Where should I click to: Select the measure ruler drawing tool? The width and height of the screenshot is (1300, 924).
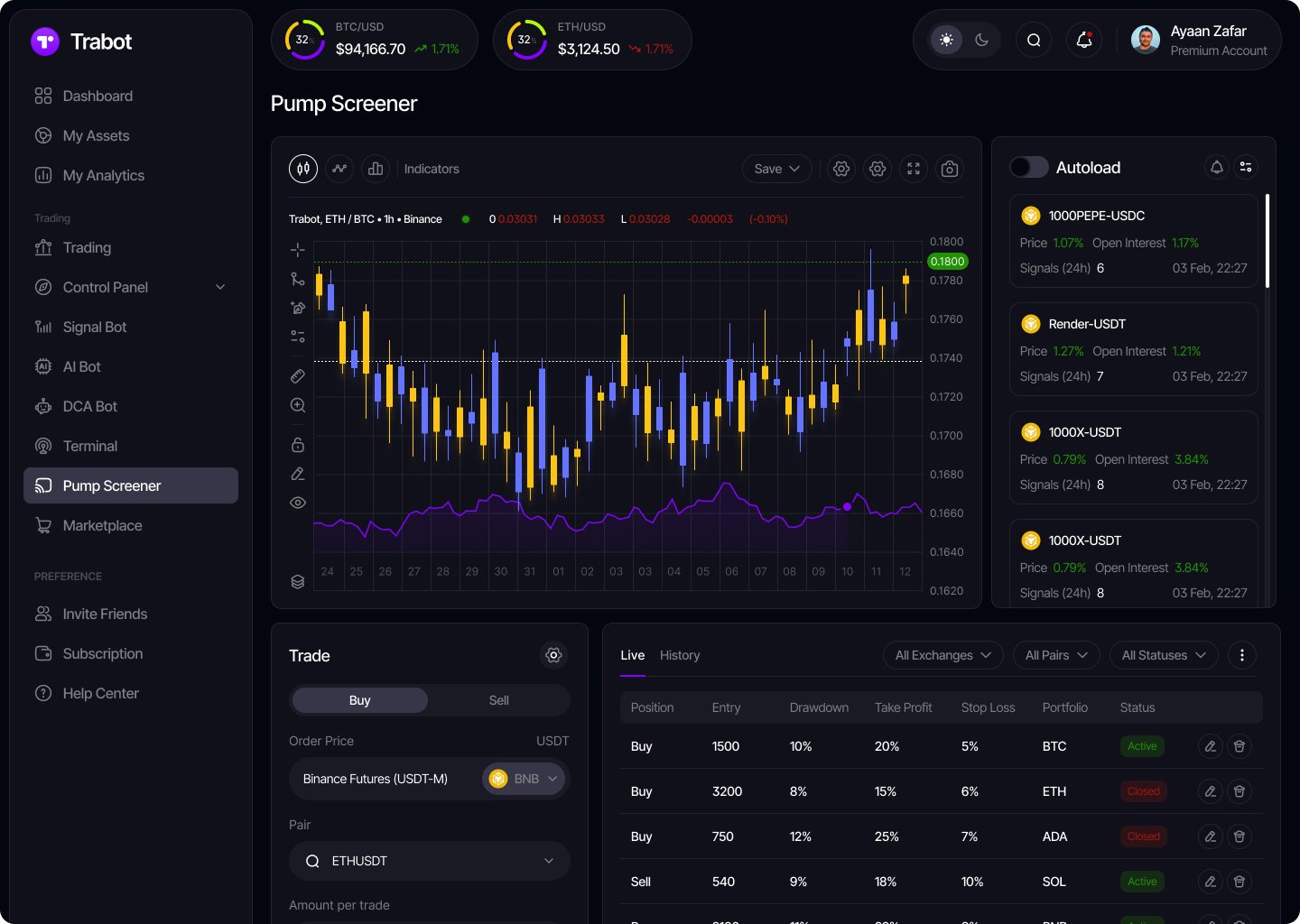[298, 376]
